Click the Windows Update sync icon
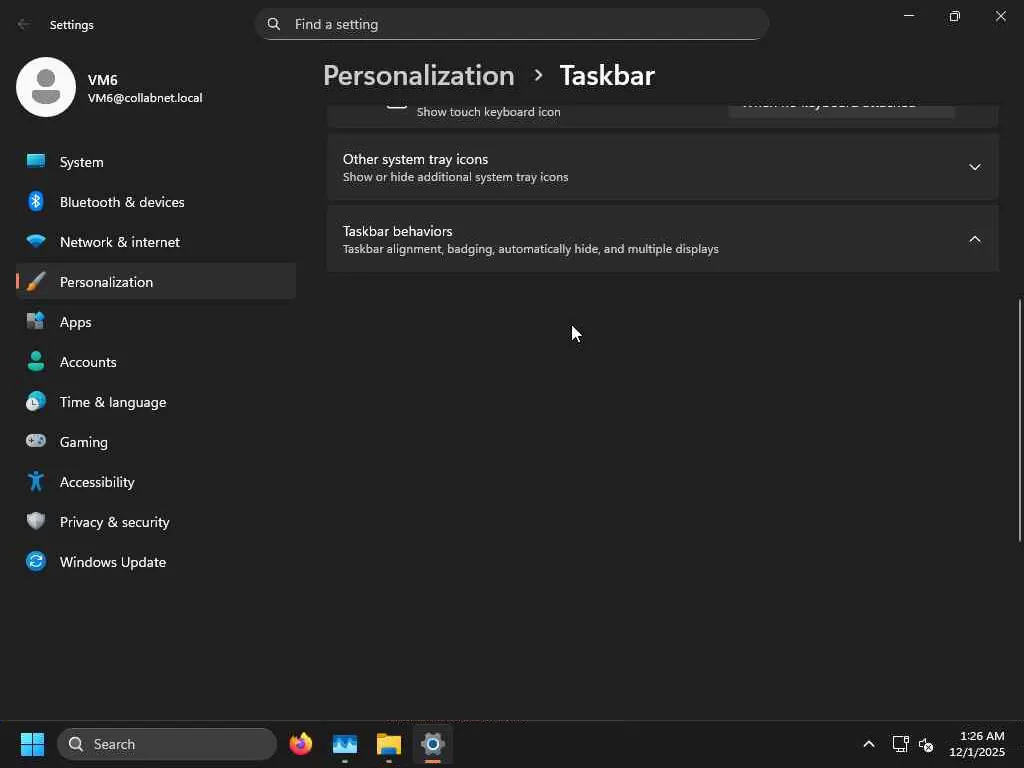The width and height of the screenshot is (1024, 768). [36, 561]
